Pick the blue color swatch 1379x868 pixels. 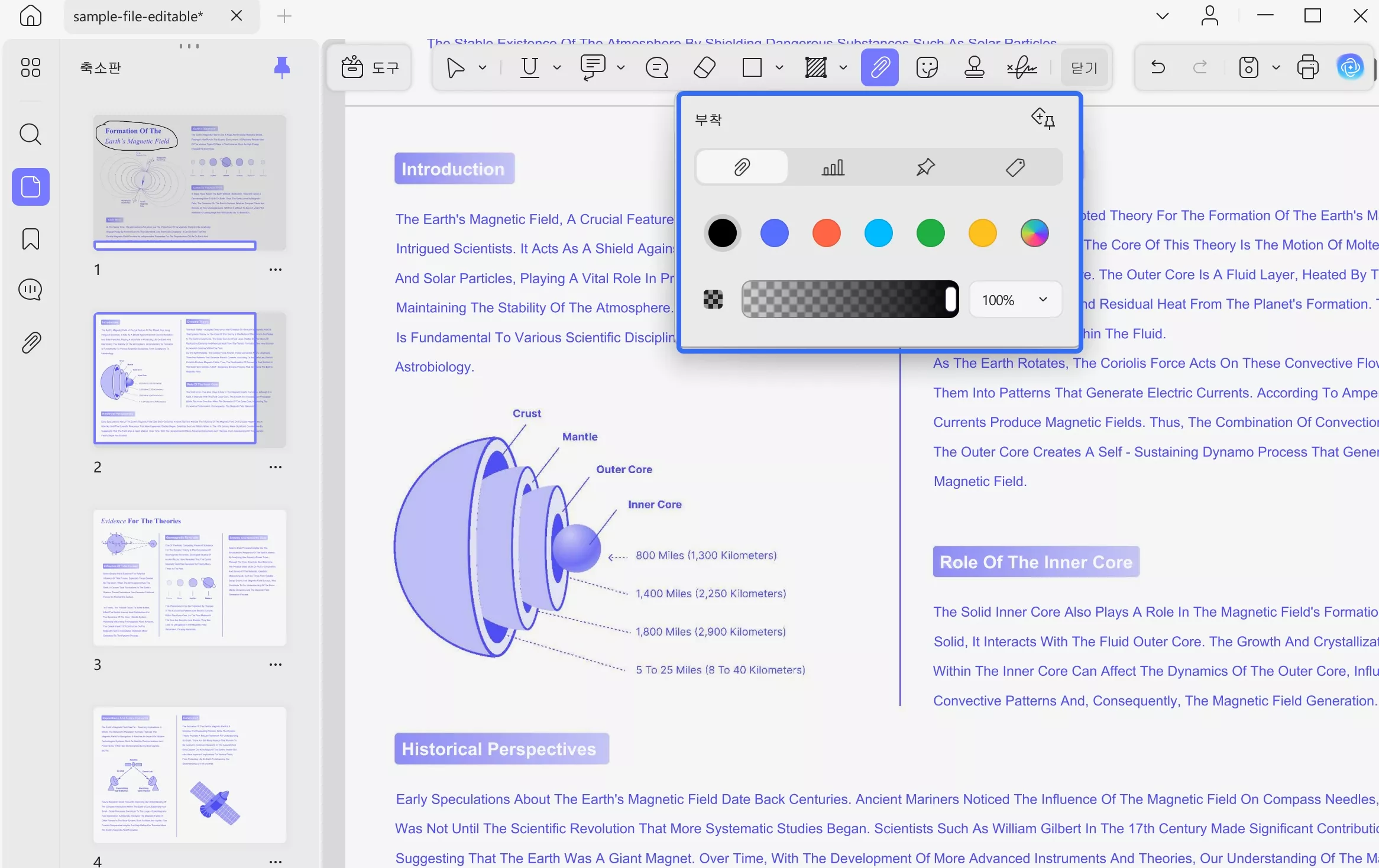[775, 233]
